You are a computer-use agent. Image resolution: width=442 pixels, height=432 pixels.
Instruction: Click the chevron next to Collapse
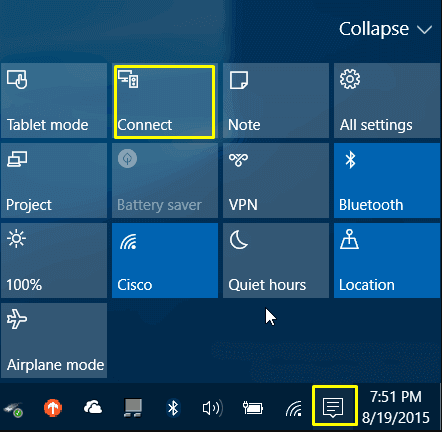(x=424, y=30)
